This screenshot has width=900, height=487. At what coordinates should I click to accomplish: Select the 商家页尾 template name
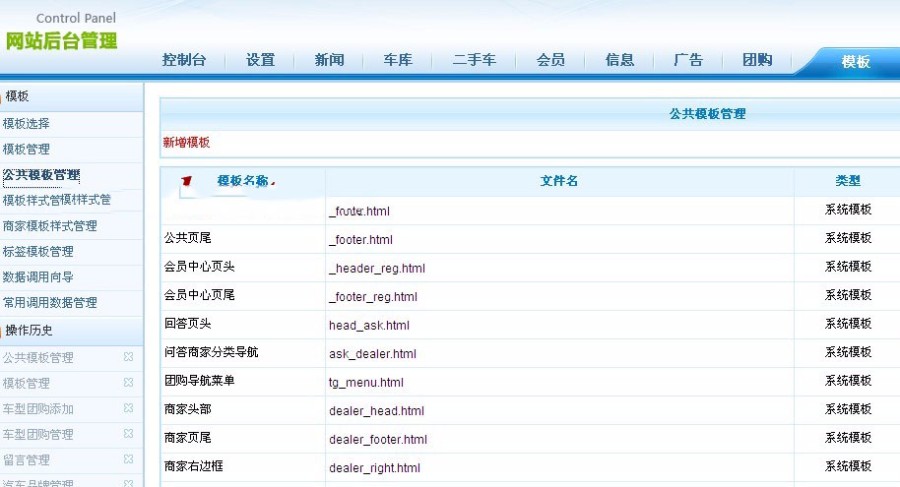tap(188, 438)
